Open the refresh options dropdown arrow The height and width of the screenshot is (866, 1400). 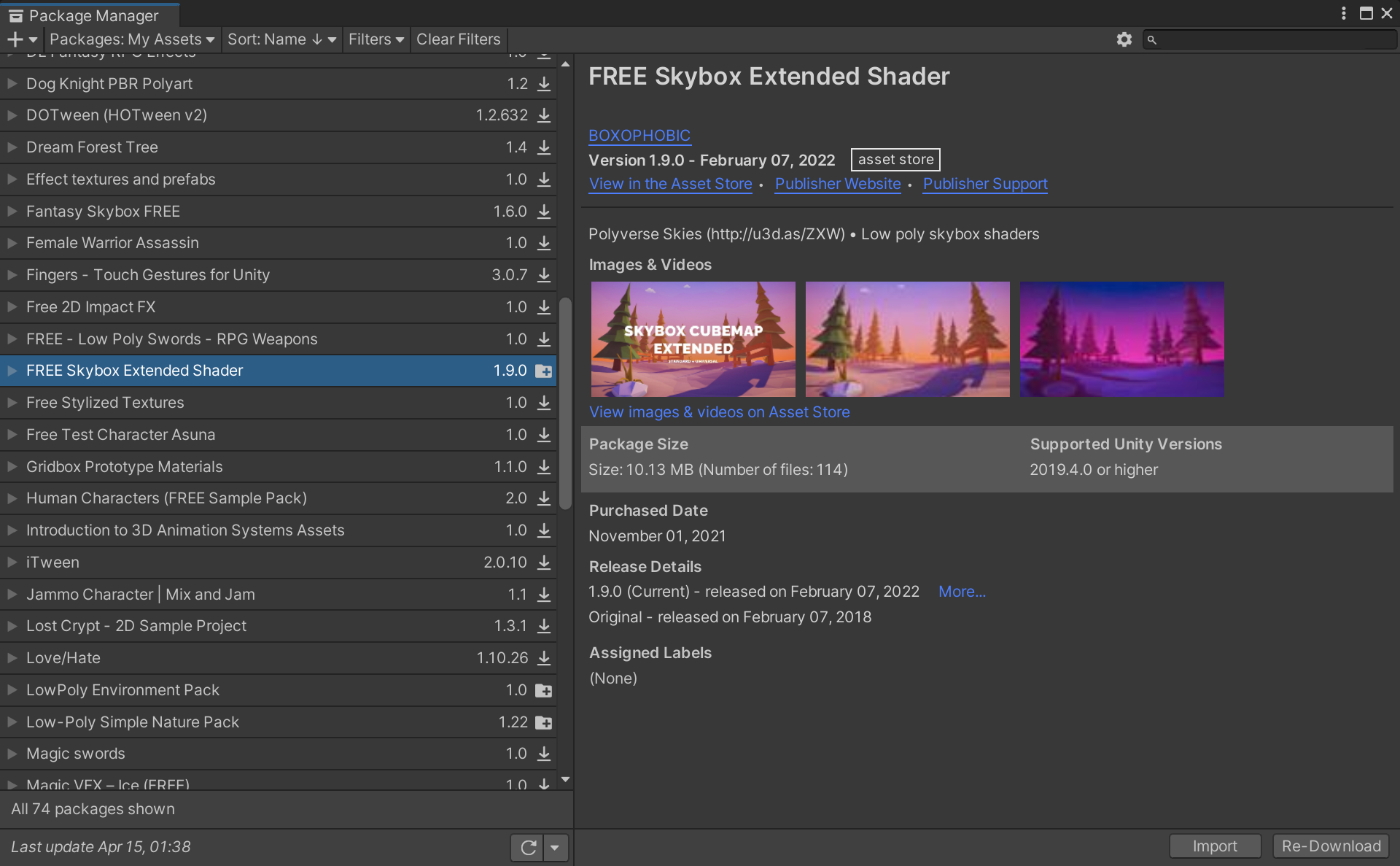coord(555,847)
